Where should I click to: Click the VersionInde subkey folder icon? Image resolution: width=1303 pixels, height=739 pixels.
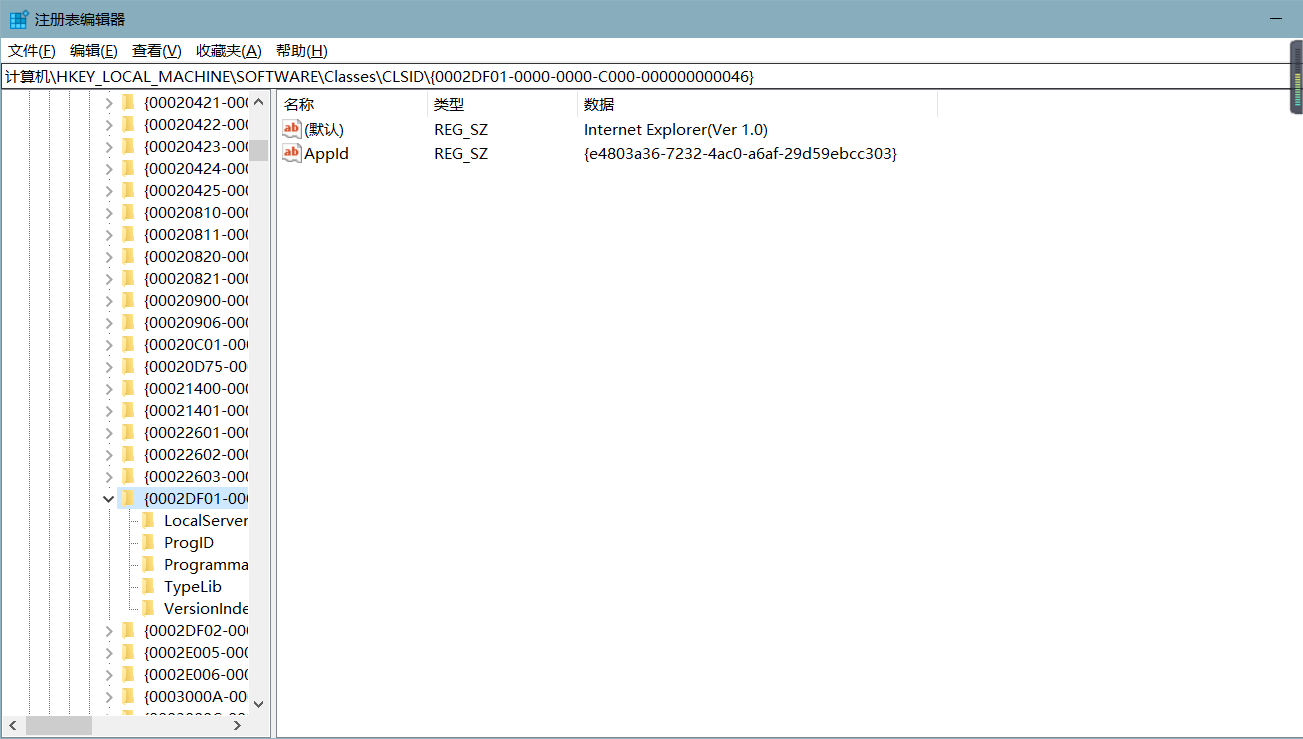[148, 608]
